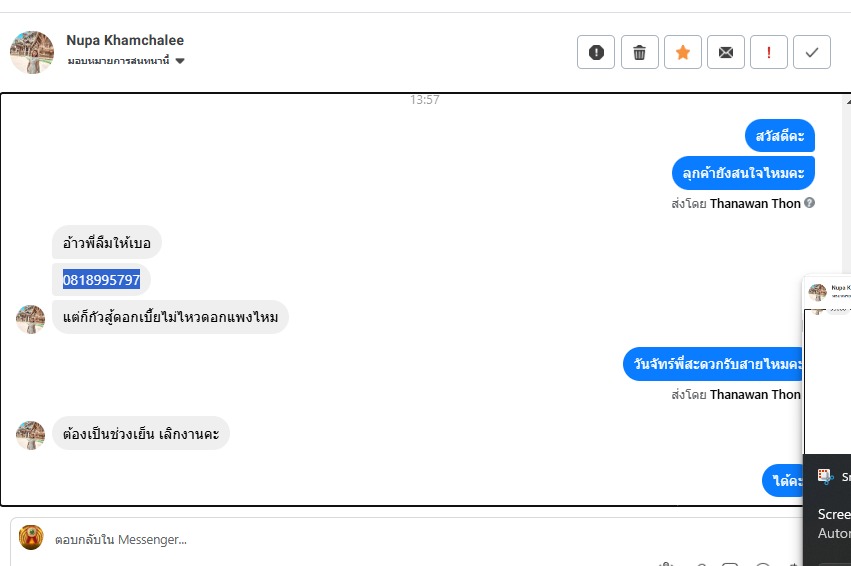Click the page avatar beside the reply box
This screenshot has height=566, width=851.
31,538
